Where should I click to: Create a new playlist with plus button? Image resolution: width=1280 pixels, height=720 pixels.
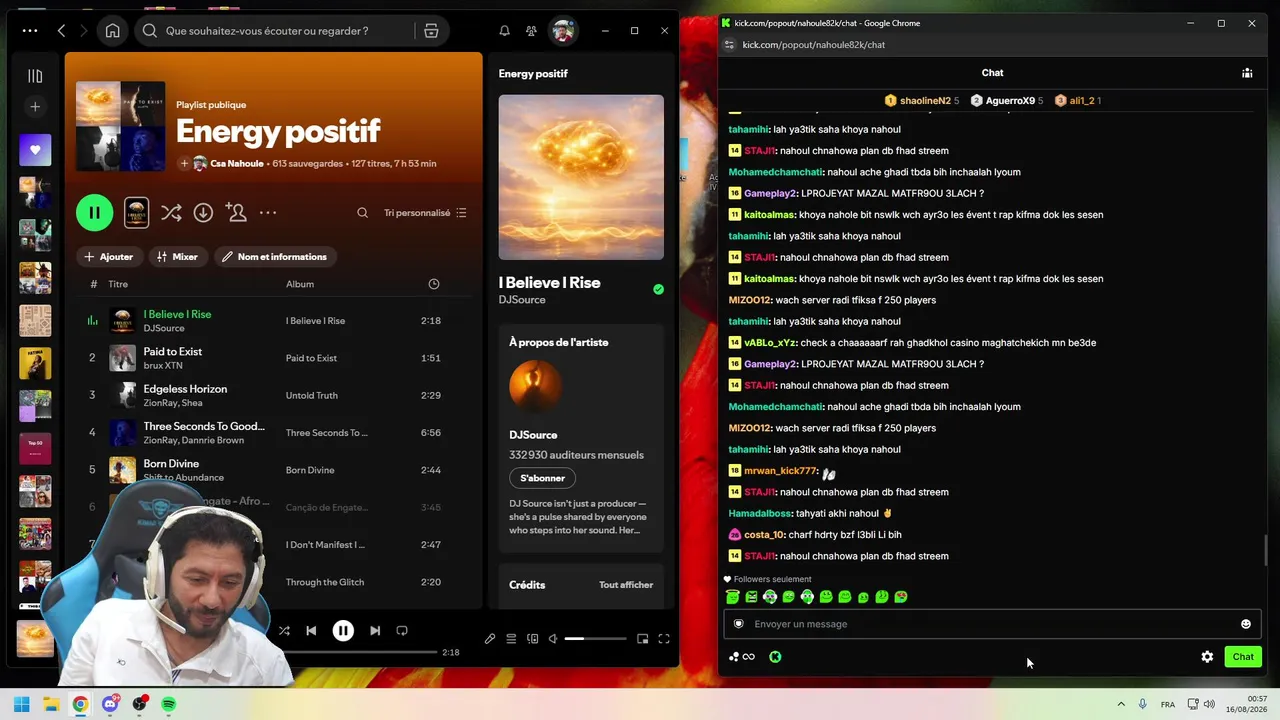35,107
